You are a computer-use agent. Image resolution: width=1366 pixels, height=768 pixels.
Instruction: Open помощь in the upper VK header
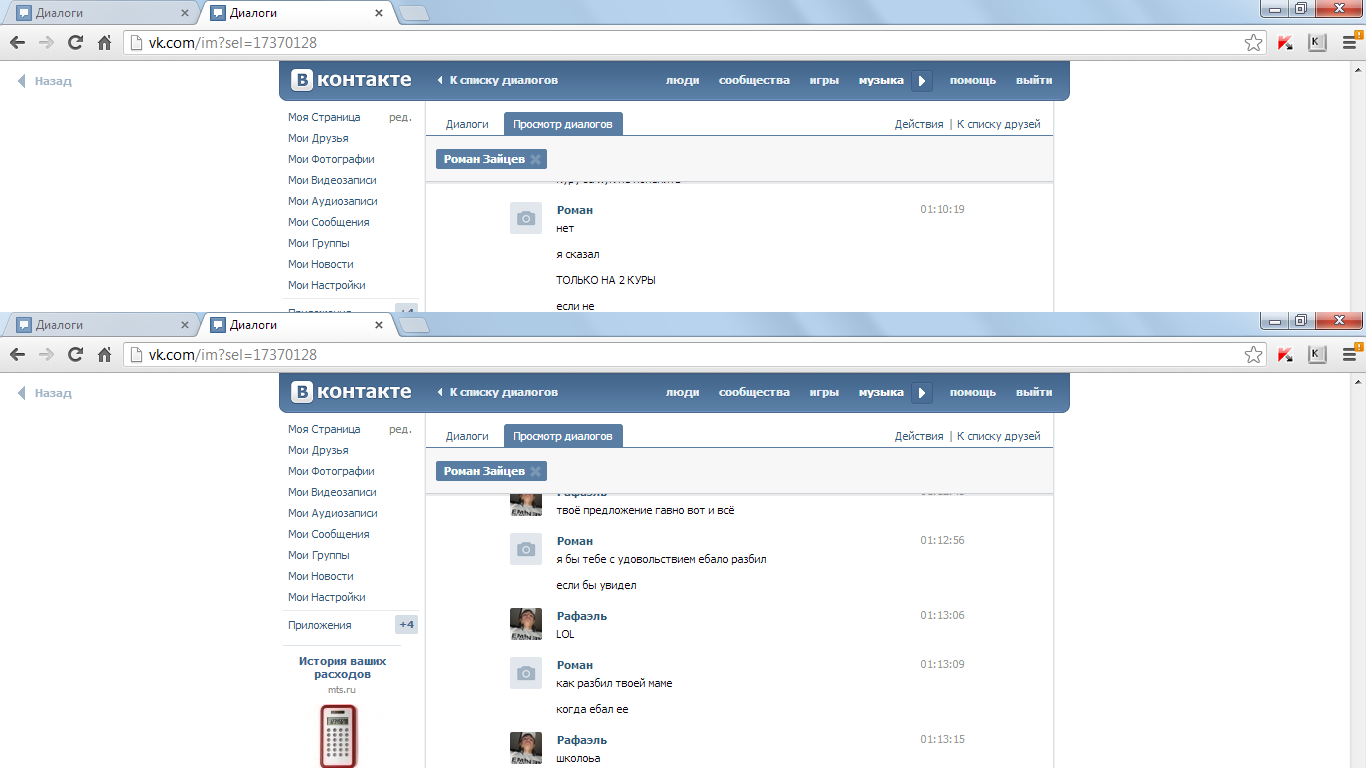973,81
